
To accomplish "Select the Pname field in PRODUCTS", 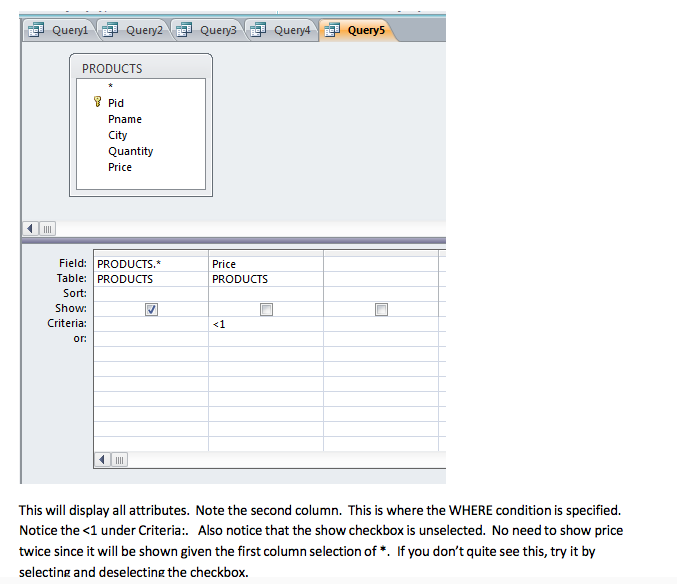I will coord(125,119).
